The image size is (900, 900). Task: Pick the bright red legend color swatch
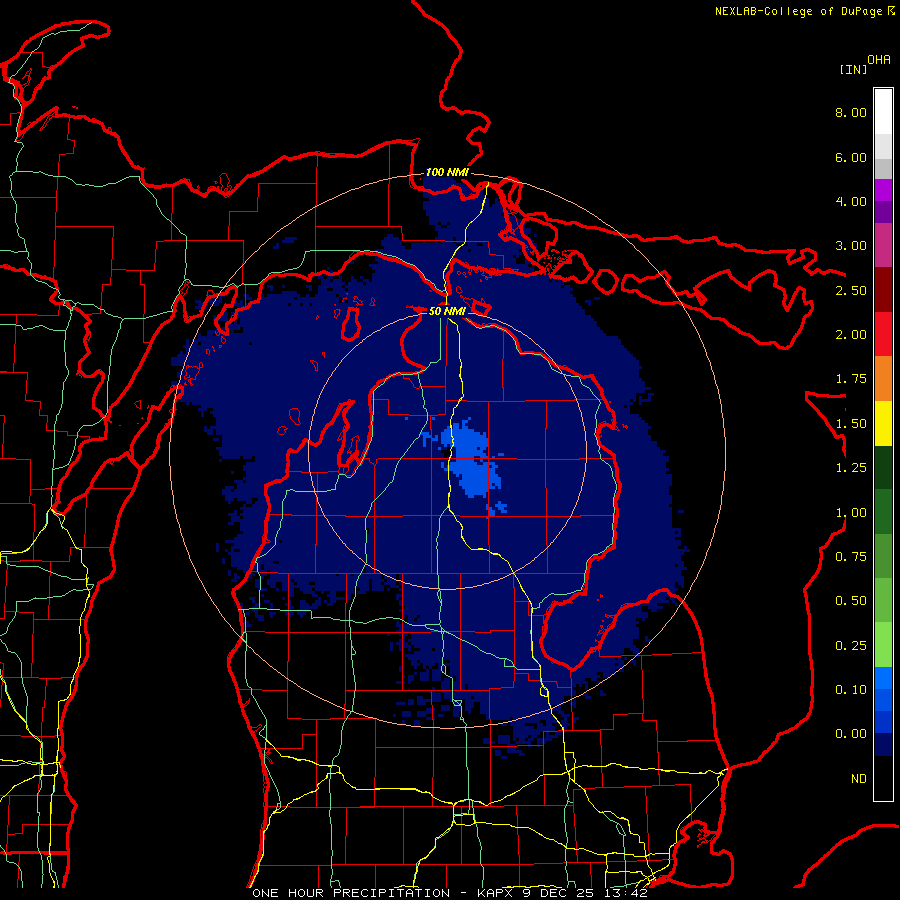tap(883, 334)
